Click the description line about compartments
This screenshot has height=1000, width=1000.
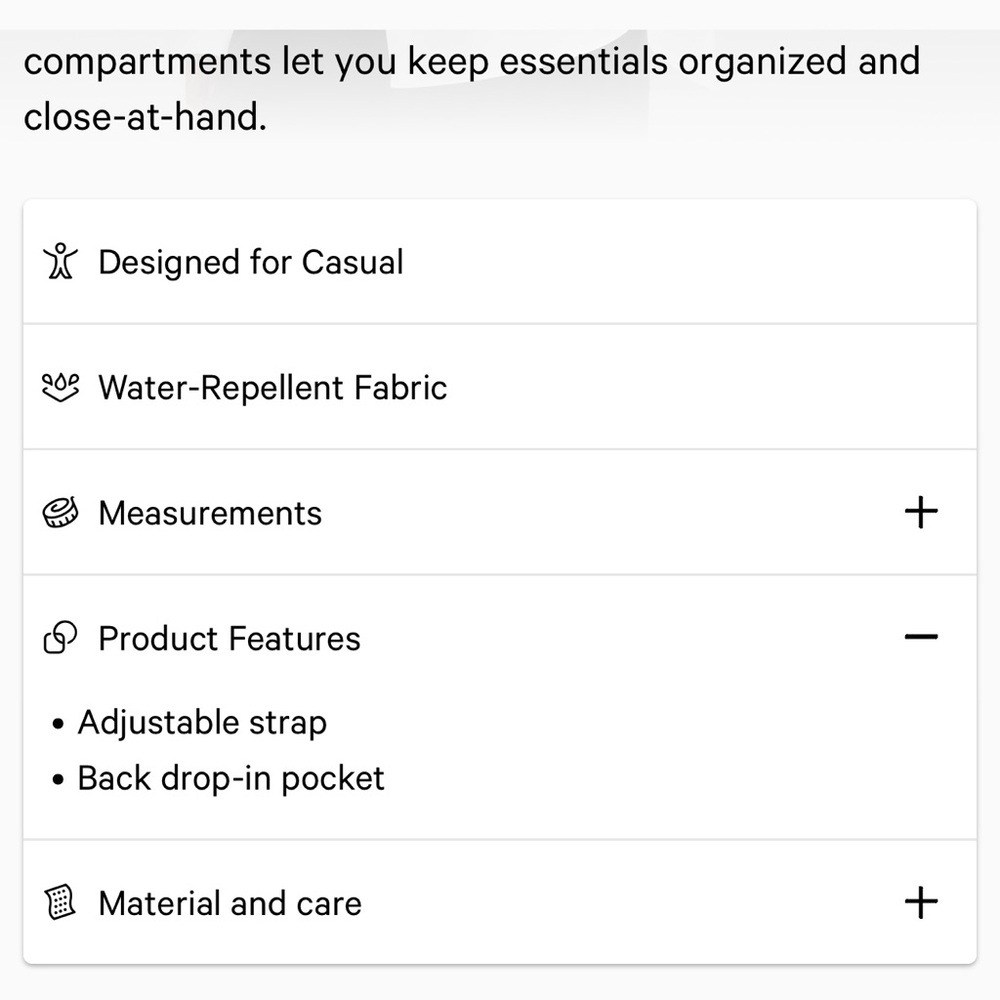[x=470, y=61]
